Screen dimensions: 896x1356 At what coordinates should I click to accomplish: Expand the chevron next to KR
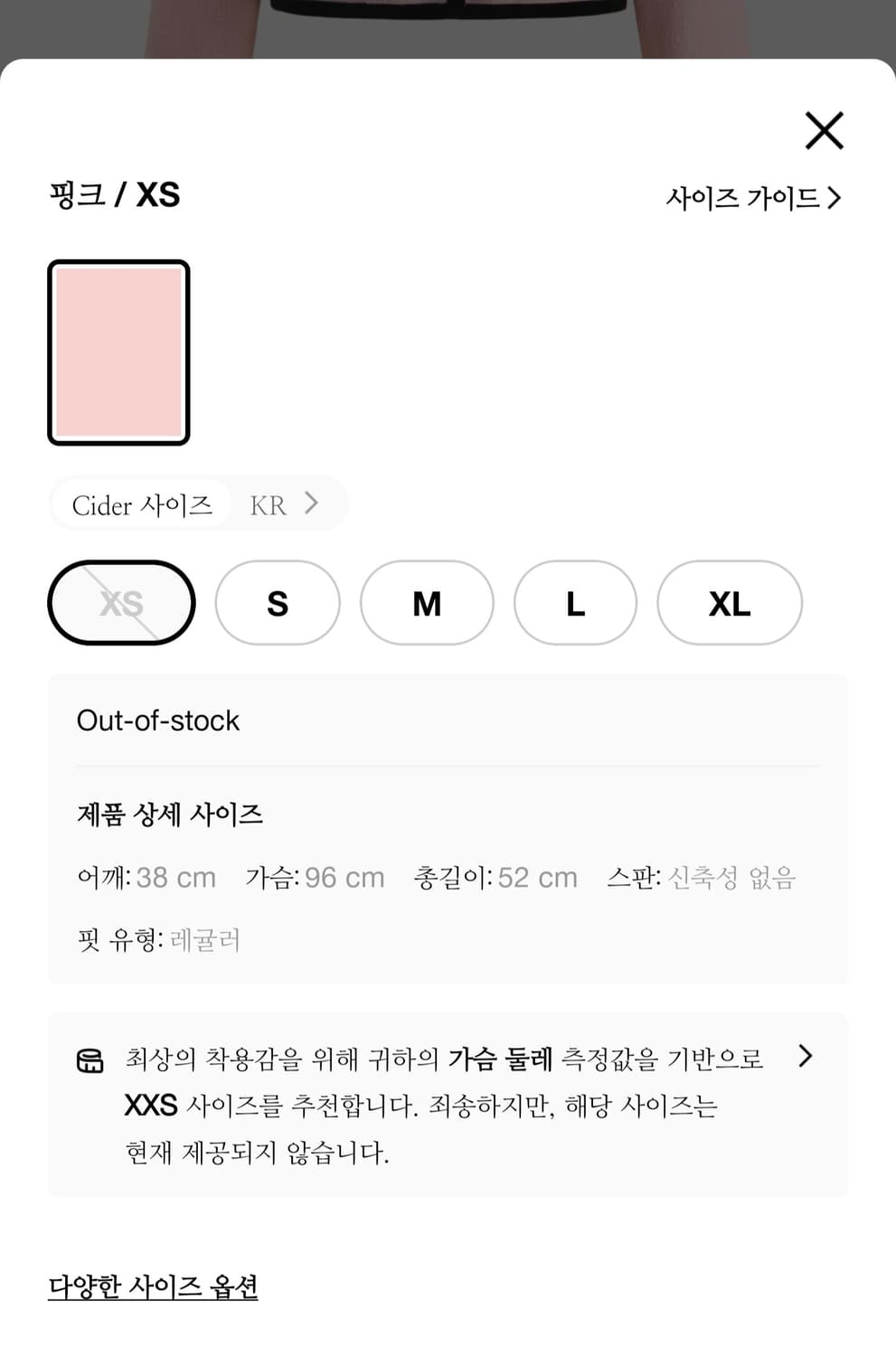[x=312, y=503]
